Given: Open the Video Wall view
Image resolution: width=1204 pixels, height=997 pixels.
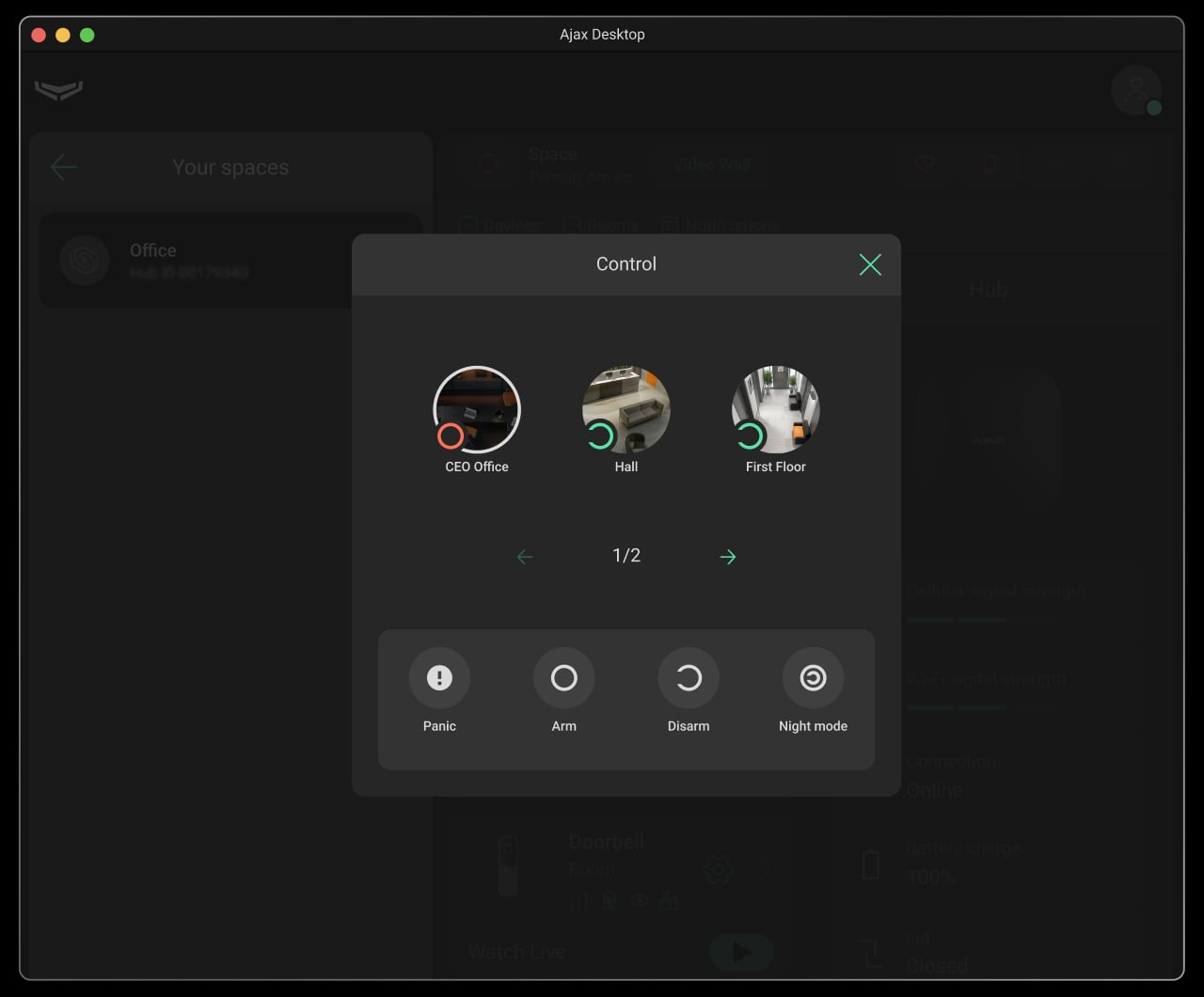Looking at the screenshot, I should point(711,165).
